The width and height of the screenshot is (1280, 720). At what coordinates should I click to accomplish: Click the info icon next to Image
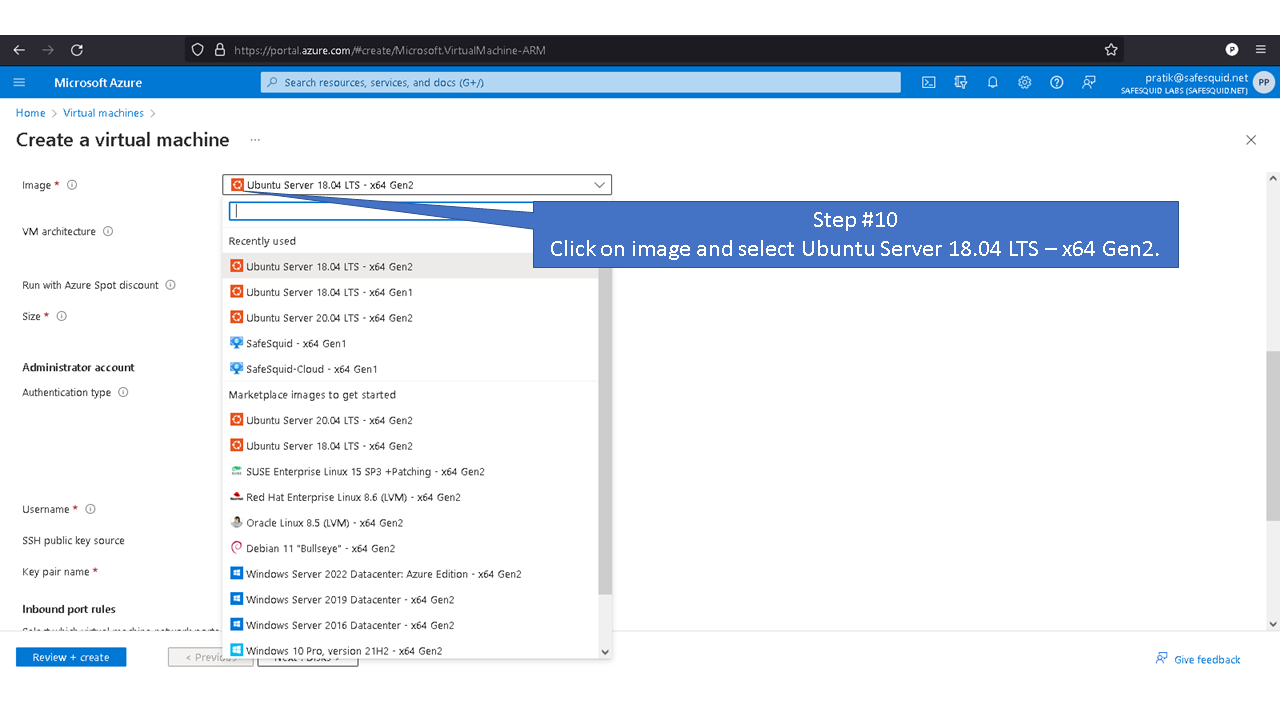point(72,185)
